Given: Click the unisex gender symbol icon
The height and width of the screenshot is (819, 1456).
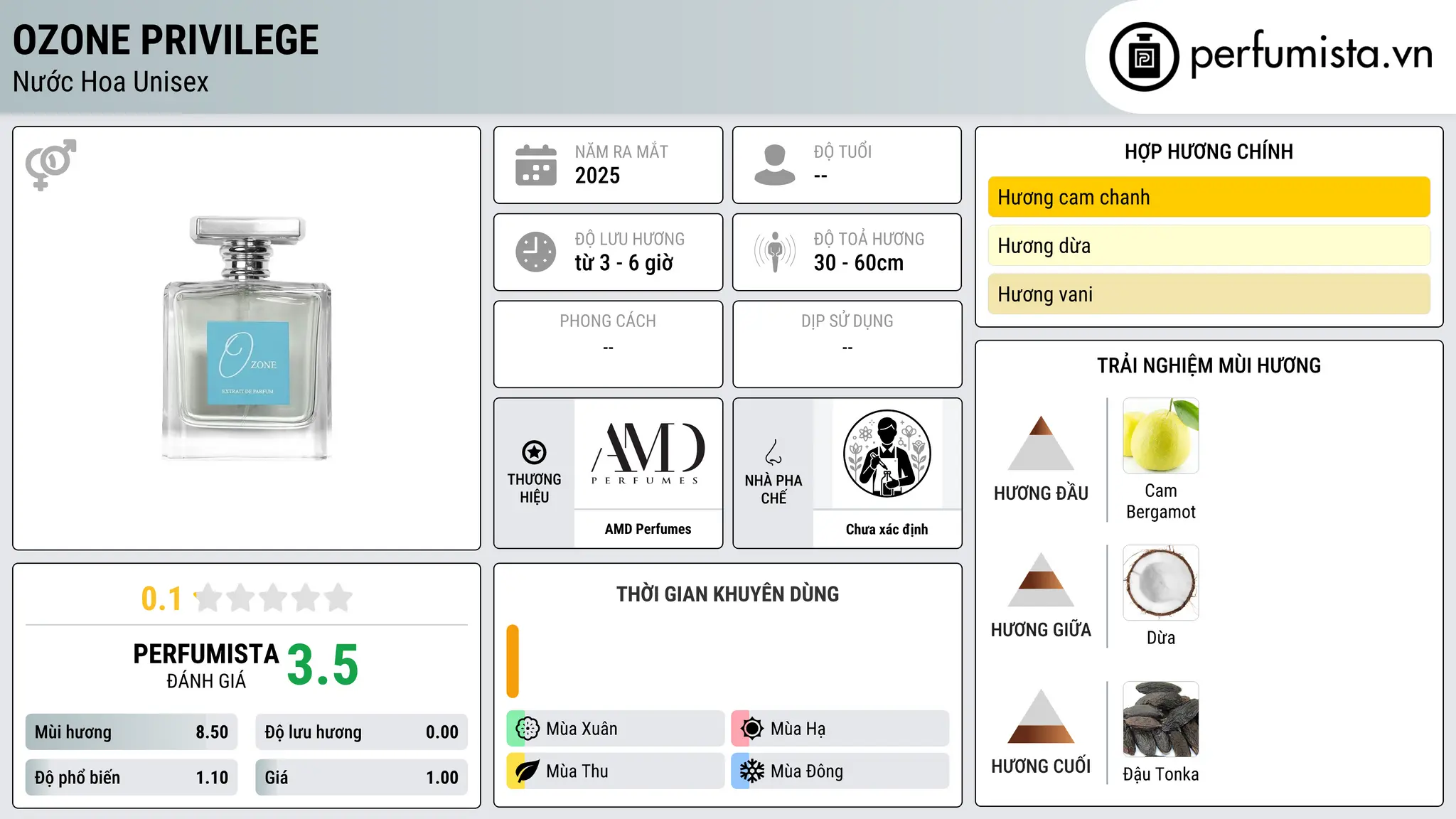Looking at the screenshot, I should pos(50,165).
